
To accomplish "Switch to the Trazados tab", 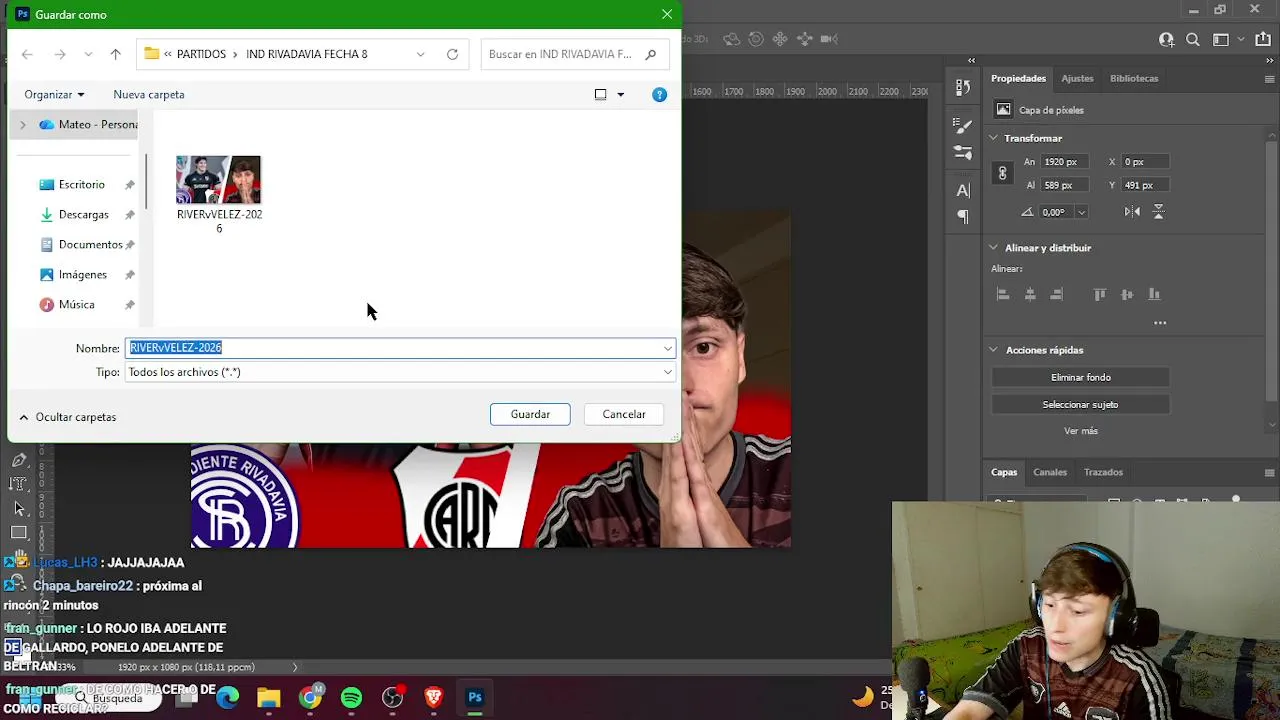I will coord(1103,472).
